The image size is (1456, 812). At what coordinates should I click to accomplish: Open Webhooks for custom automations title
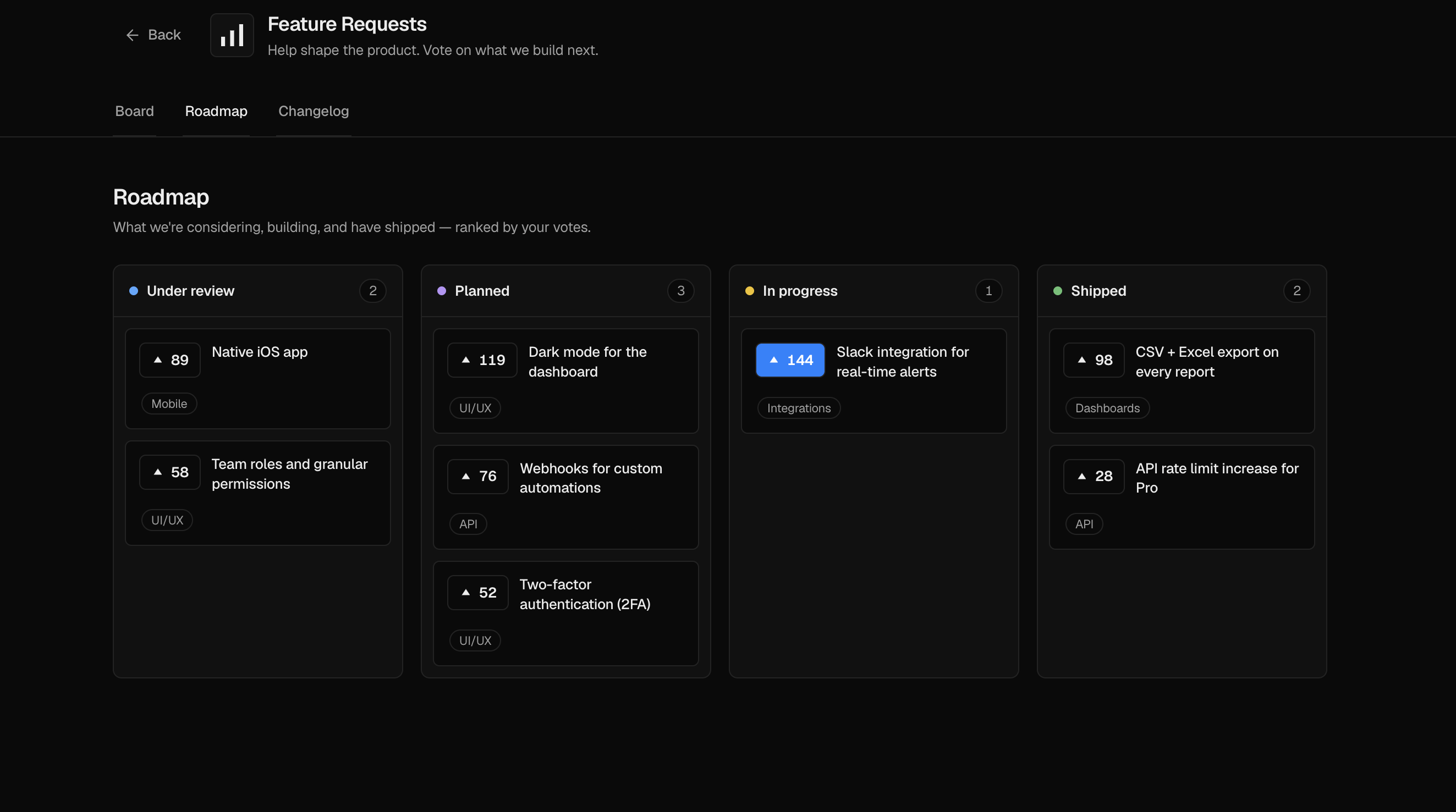[591, 478]
